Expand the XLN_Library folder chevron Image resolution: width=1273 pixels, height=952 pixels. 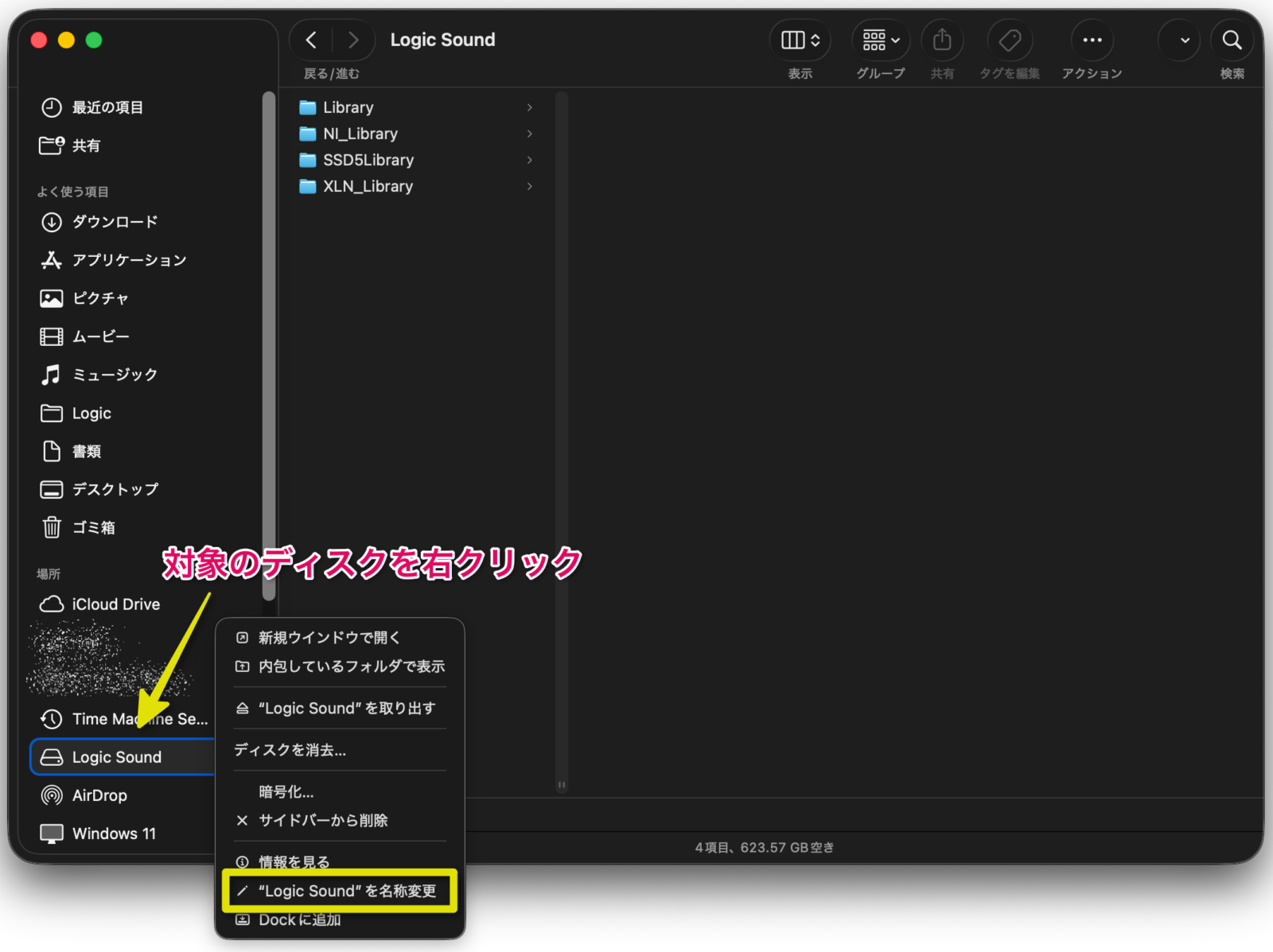click(x=530, y=186)
